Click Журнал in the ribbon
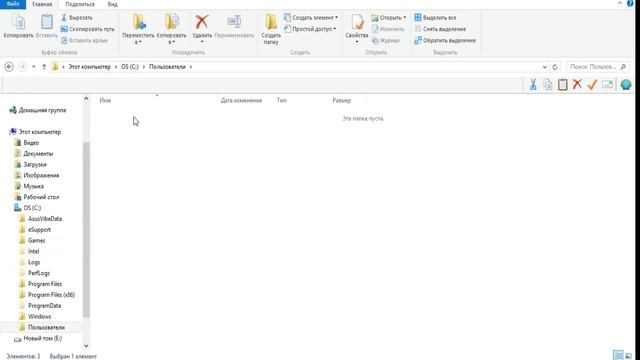640x360 pixels. click(x=386, y=40)
